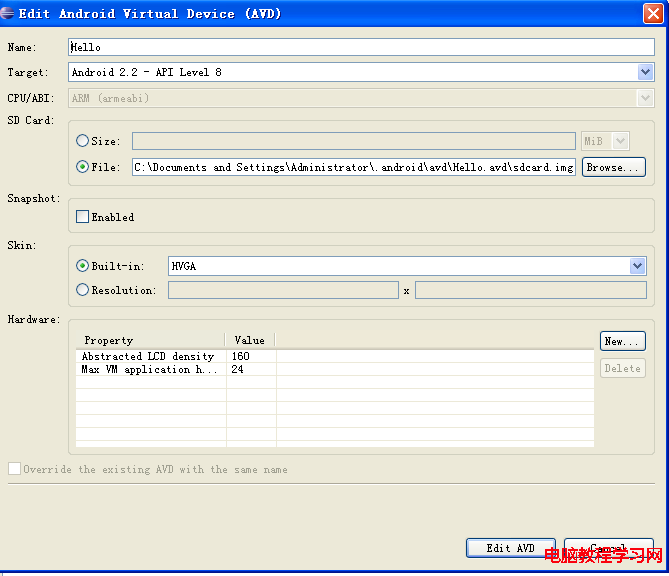Click the resolution height field
Image resolution: width=669 pixels, height=576 pixels.
[531, 290]
